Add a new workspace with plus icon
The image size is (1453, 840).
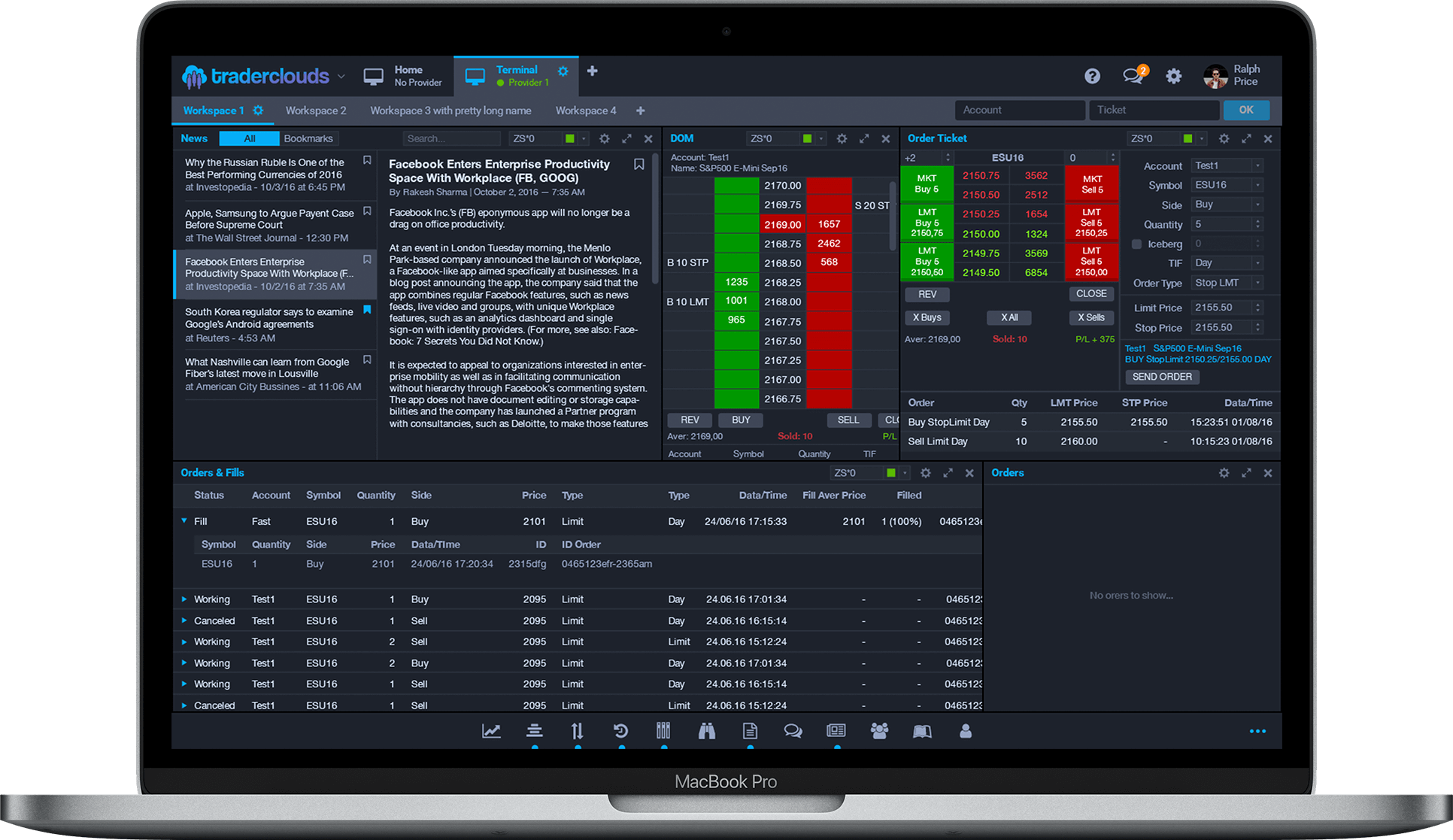(640, 111)
